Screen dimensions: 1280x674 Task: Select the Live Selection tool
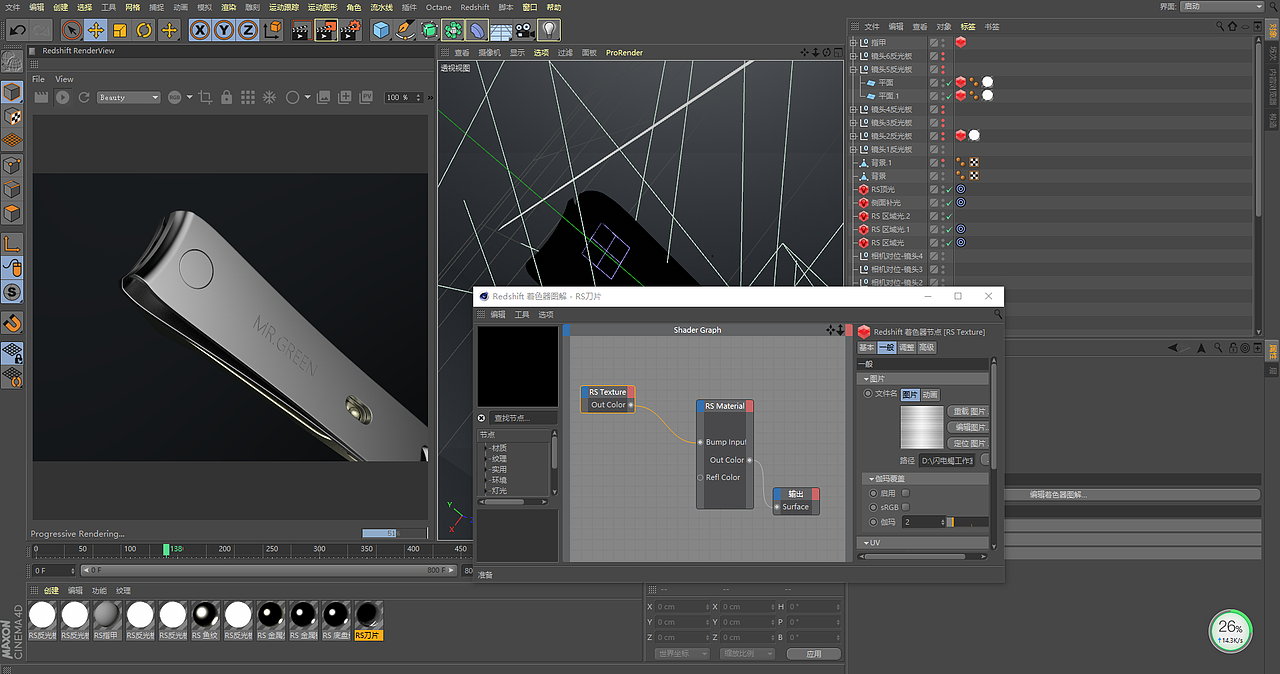coord(71,30)
